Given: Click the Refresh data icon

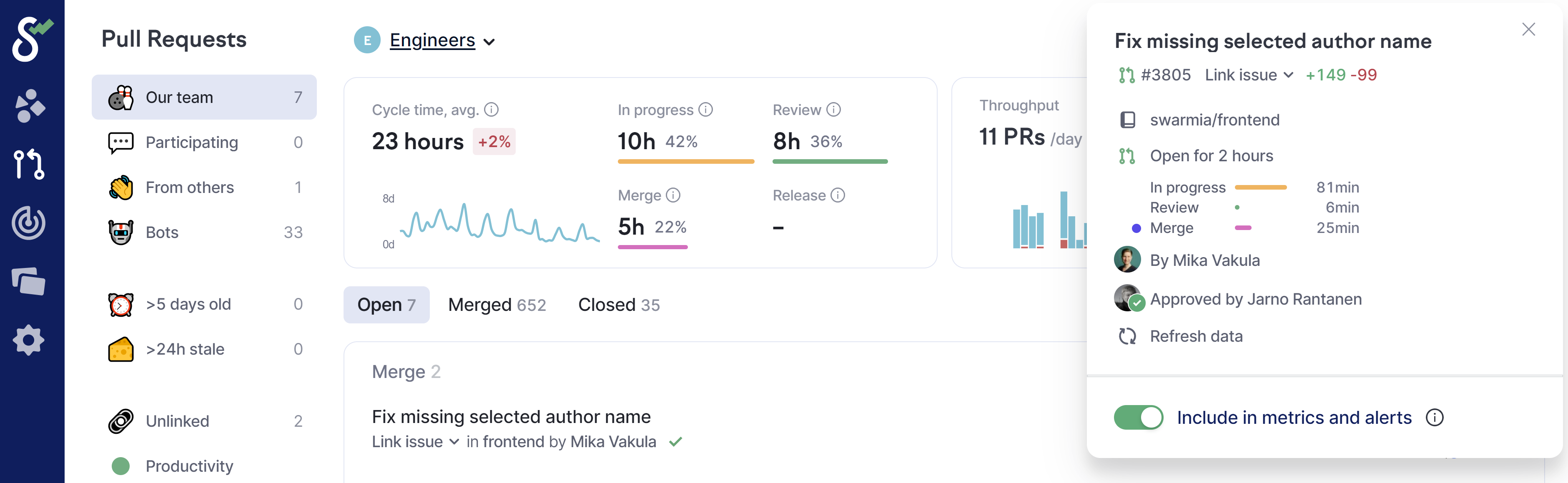Looking at the screenshot, I should tap(1126, 336).
